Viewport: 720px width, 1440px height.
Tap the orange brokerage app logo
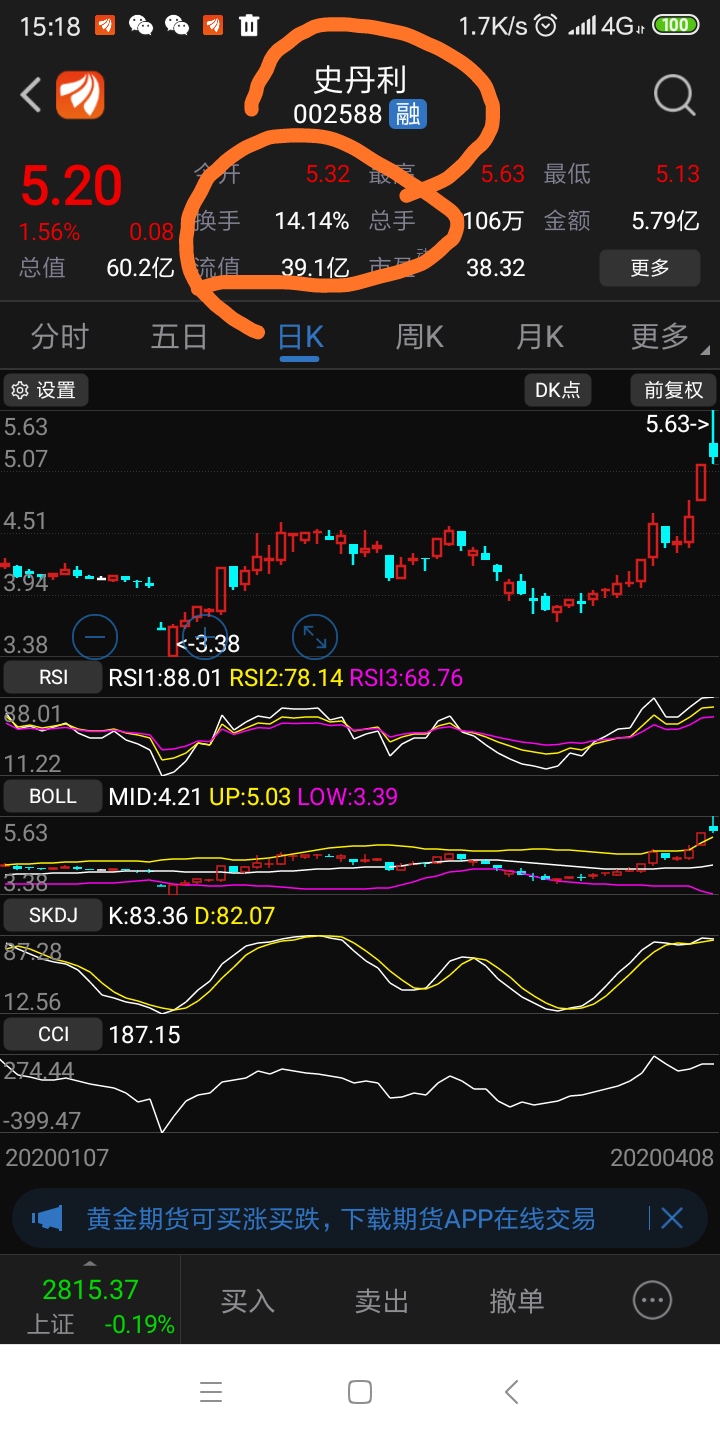pyautogui.click(x=80, y=96)
